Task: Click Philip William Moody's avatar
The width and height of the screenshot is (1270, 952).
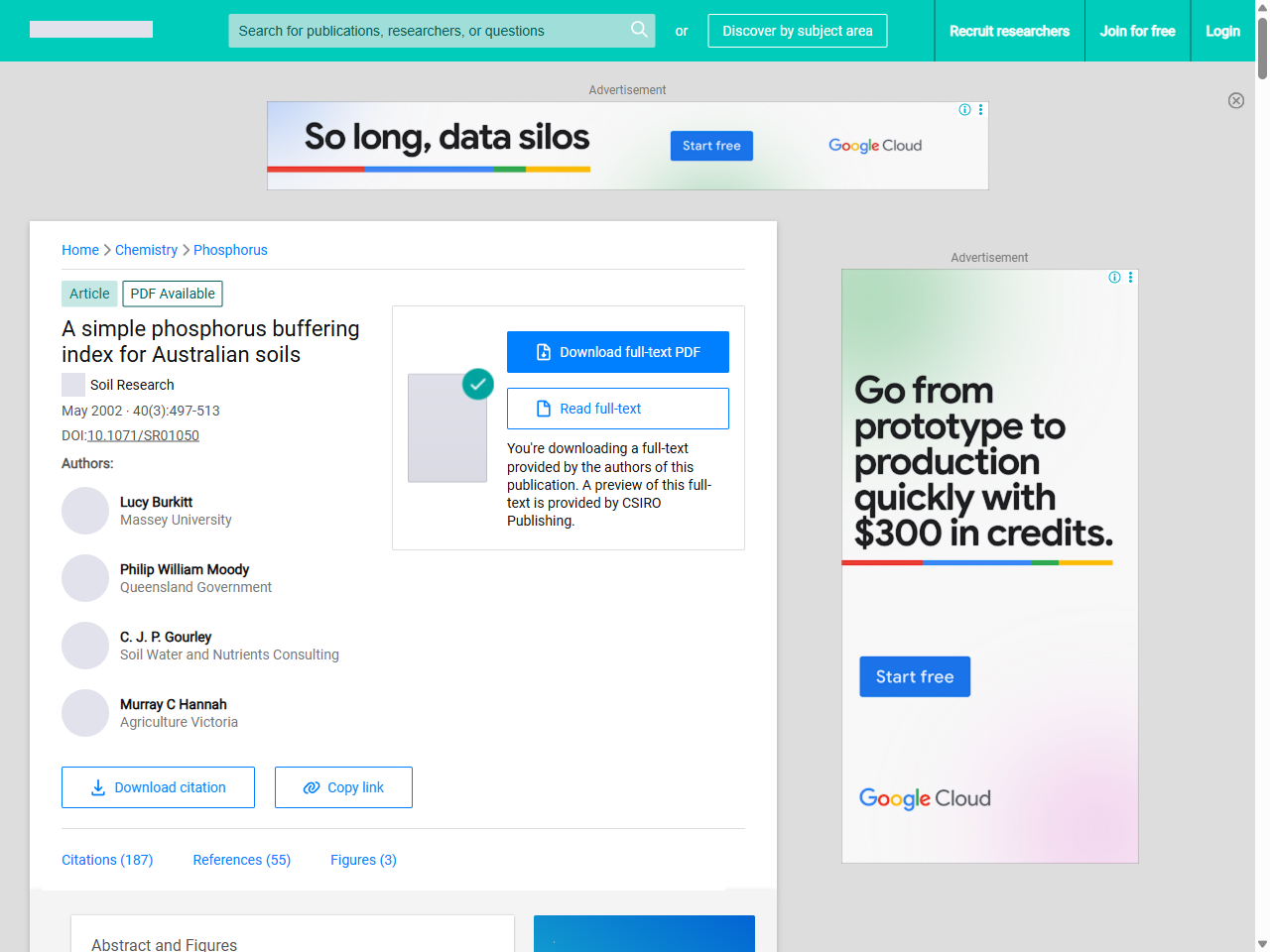Action: tap(85, 578)
